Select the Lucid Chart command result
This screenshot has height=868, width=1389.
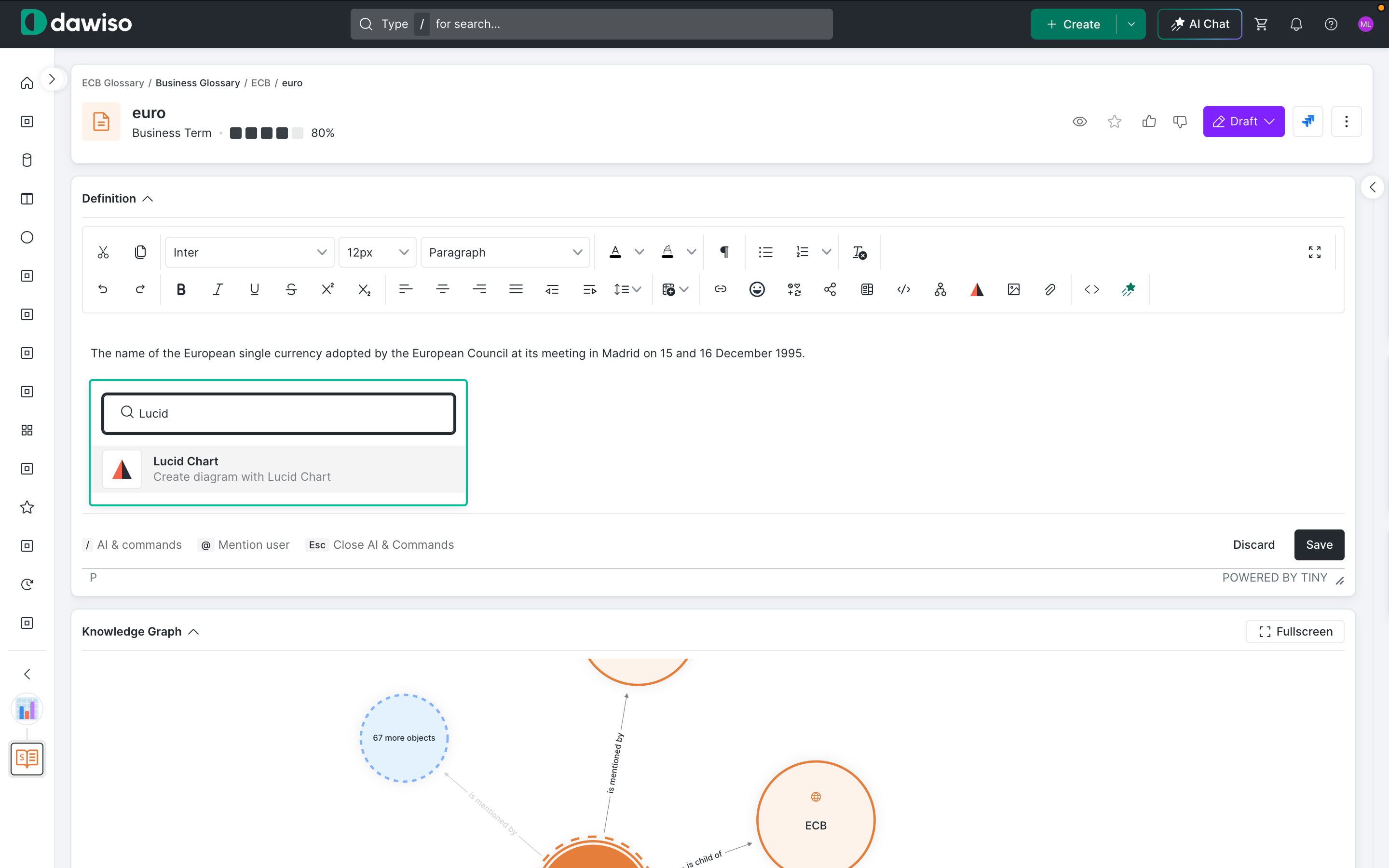coord(278,469)
